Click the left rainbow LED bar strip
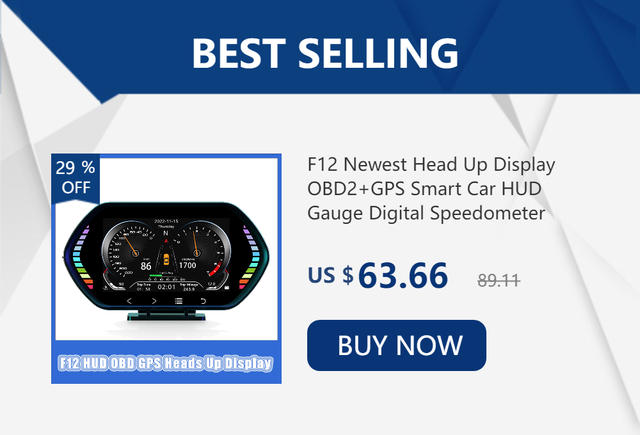 tap(83, 258)
